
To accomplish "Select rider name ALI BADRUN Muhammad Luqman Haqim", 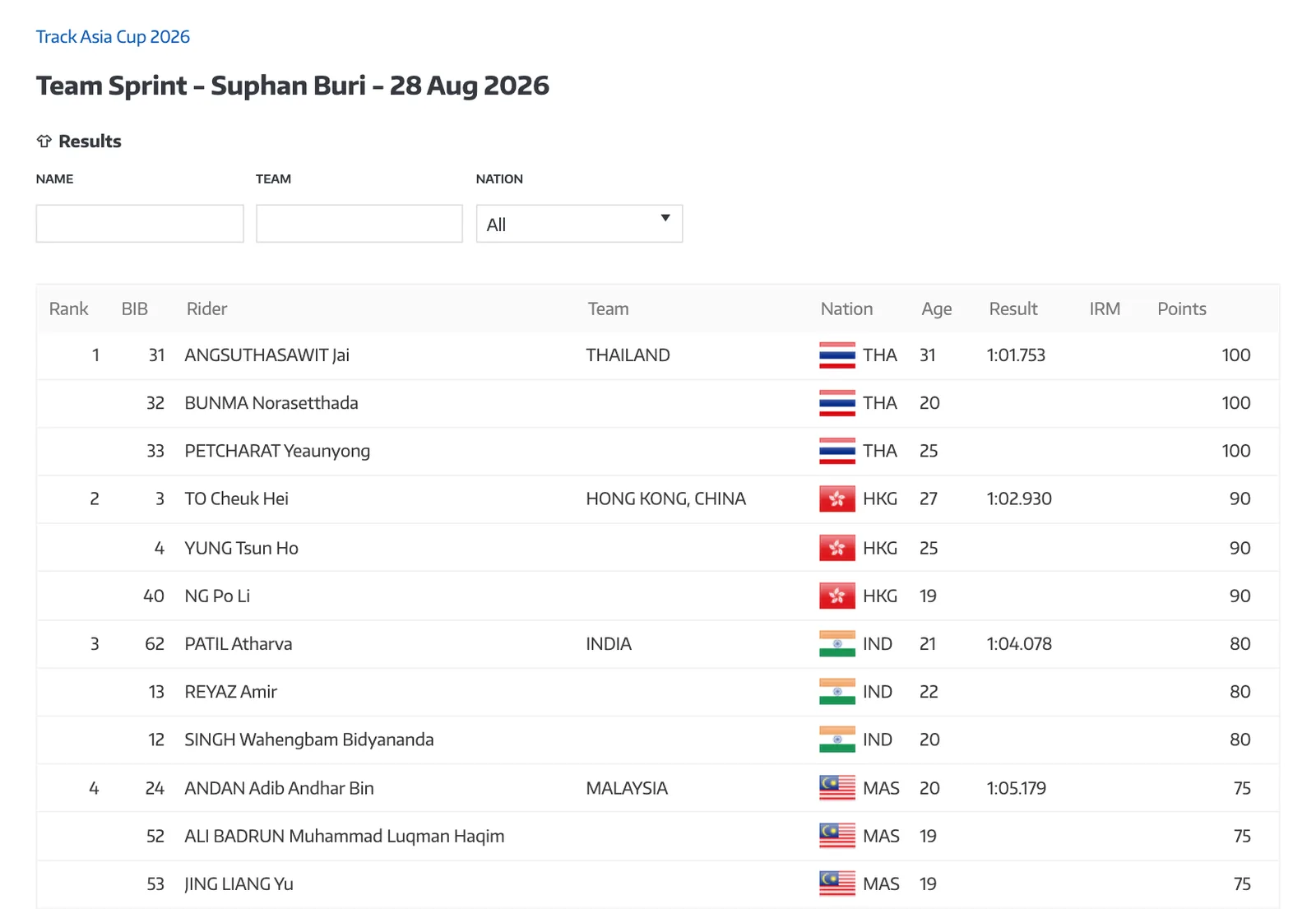I will [x=345, y=836].
